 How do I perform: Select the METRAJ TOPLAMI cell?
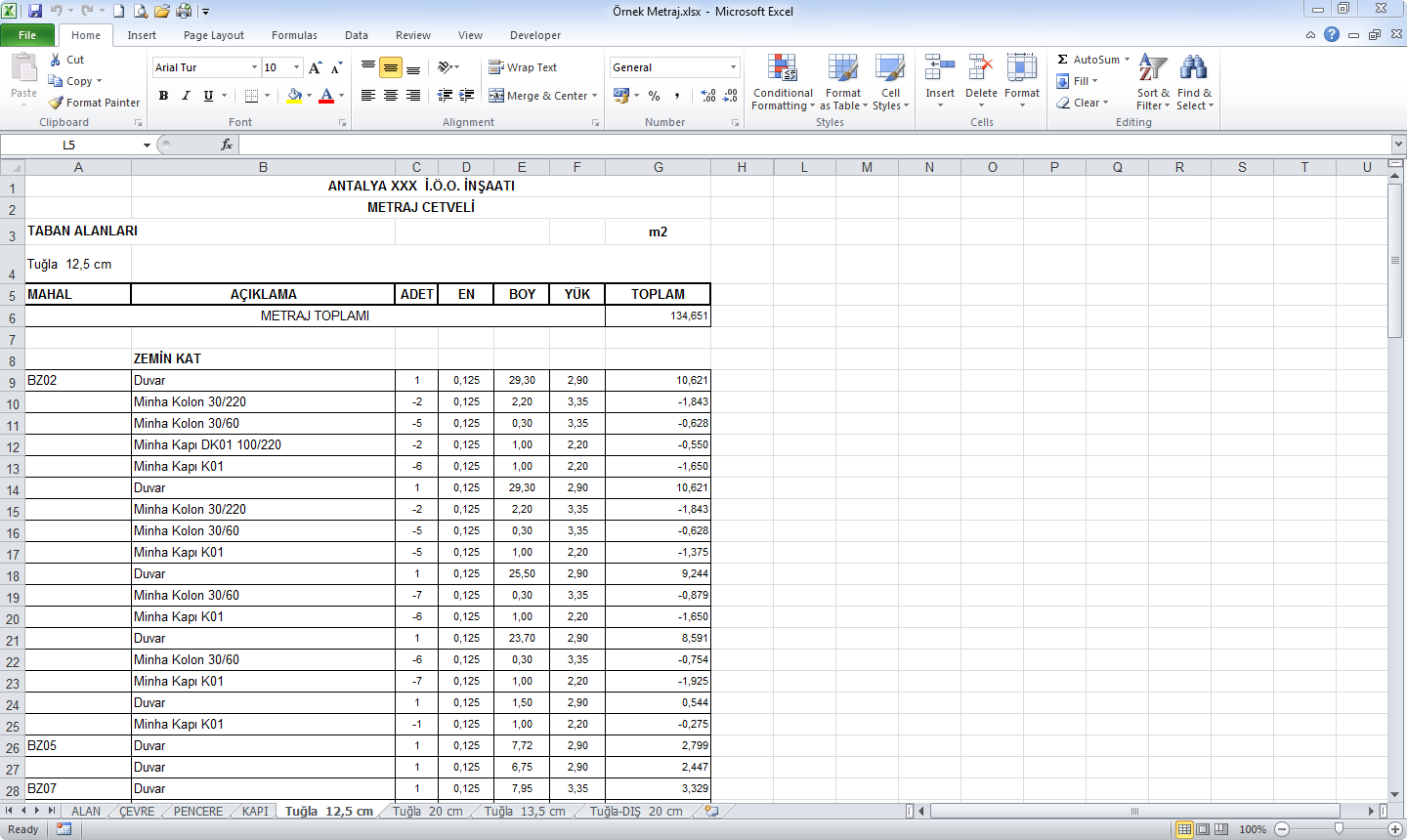click(x=315, y=316)
